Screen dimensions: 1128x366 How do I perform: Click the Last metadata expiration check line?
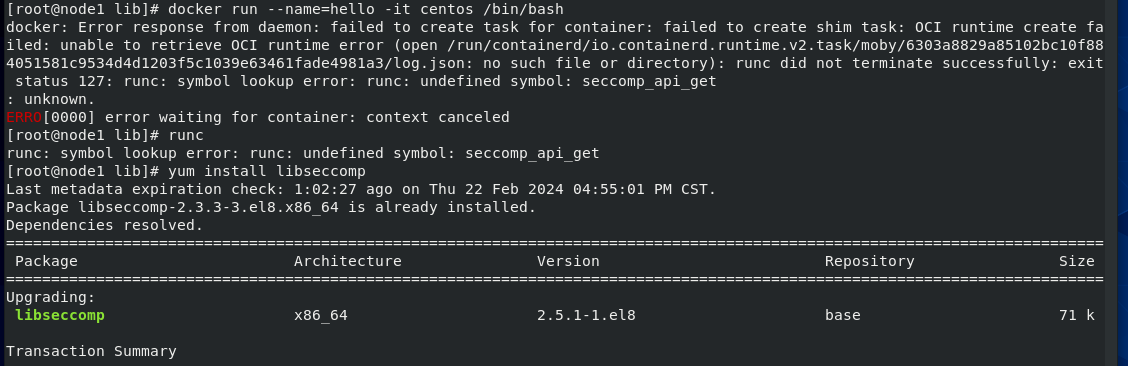tap(361, 189)
